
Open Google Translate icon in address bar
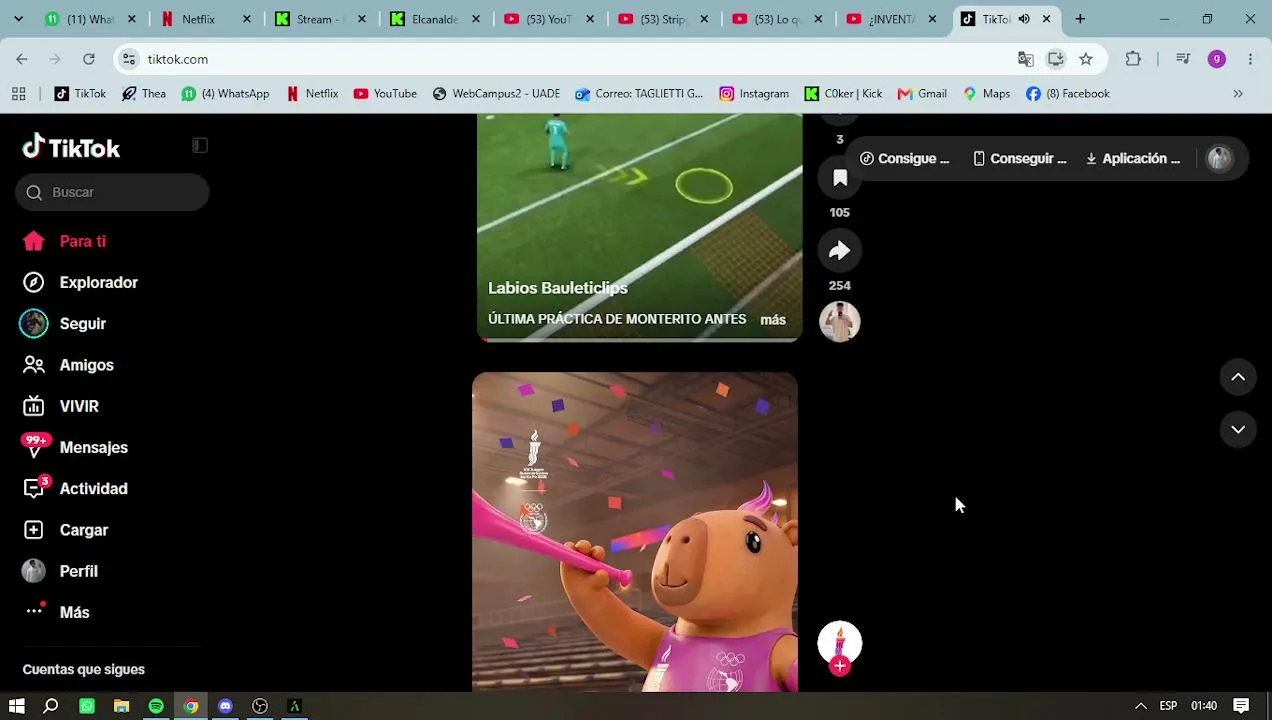[x=1026, y=59]
